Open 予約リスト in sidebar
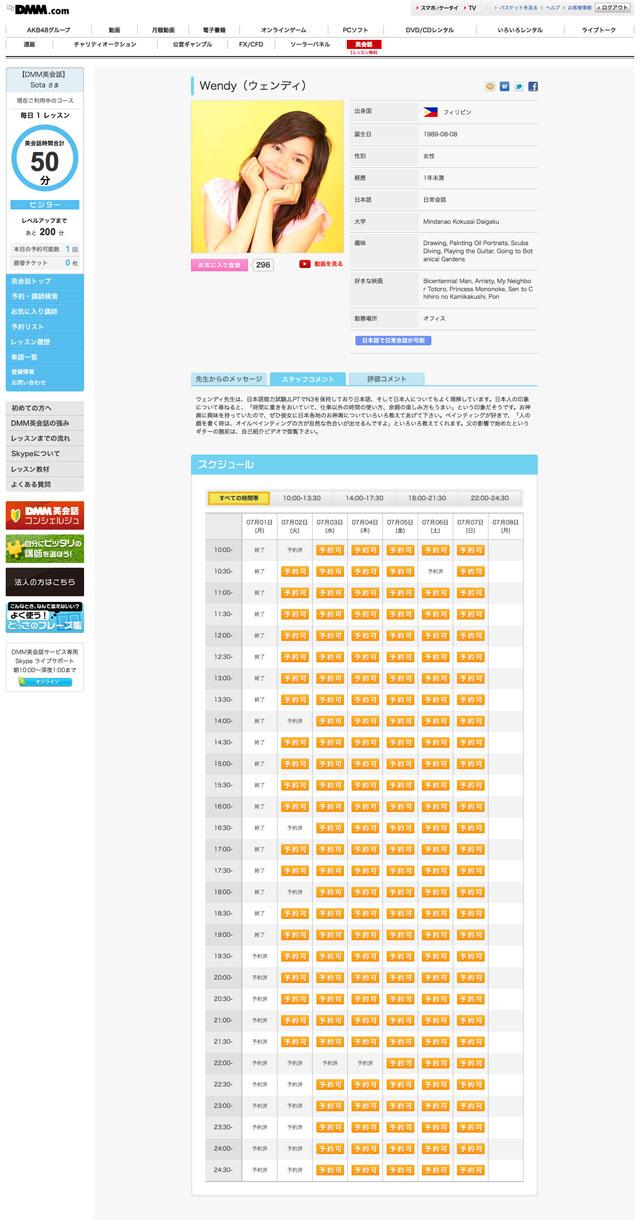This screenshot has height=1220, width=640. pos(45,327)
